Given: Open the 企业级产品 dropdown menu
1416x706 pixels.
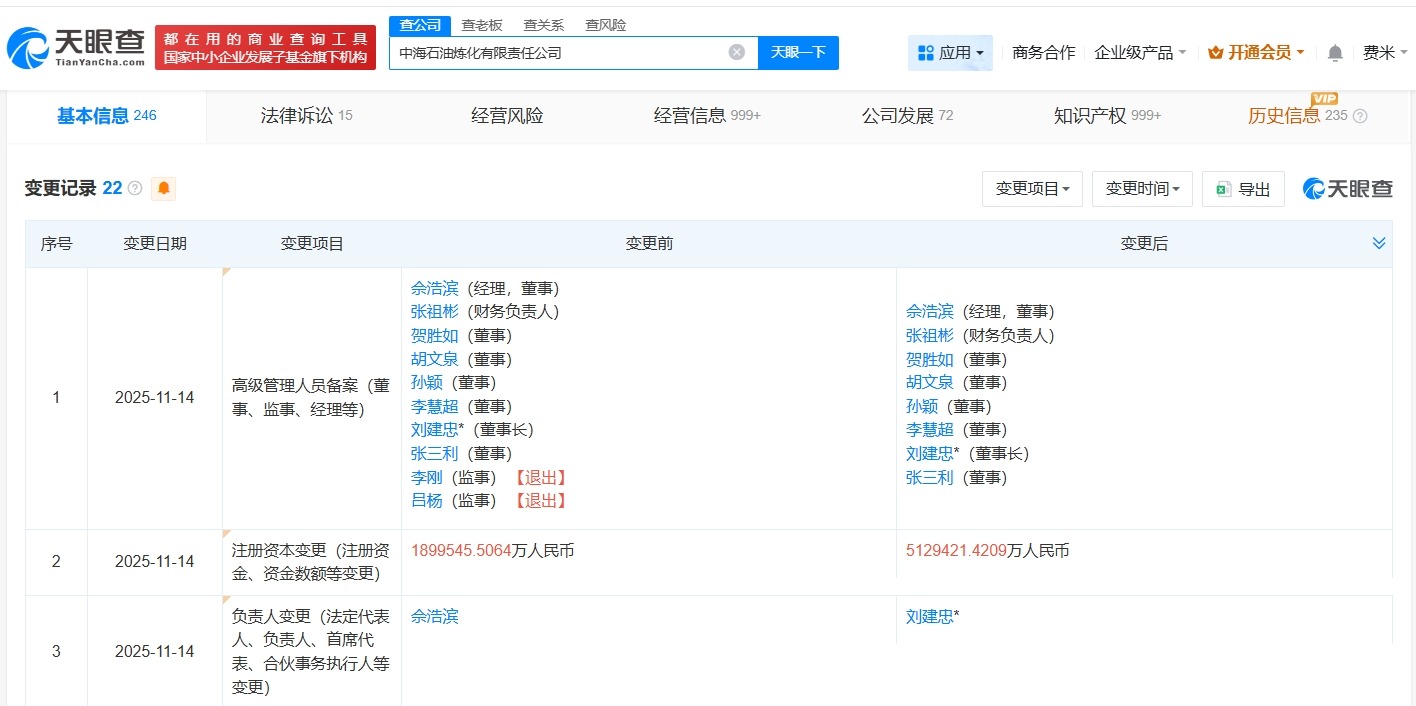Looking at the screenshot, I should pyautogui.click(x=1140, y=53).
